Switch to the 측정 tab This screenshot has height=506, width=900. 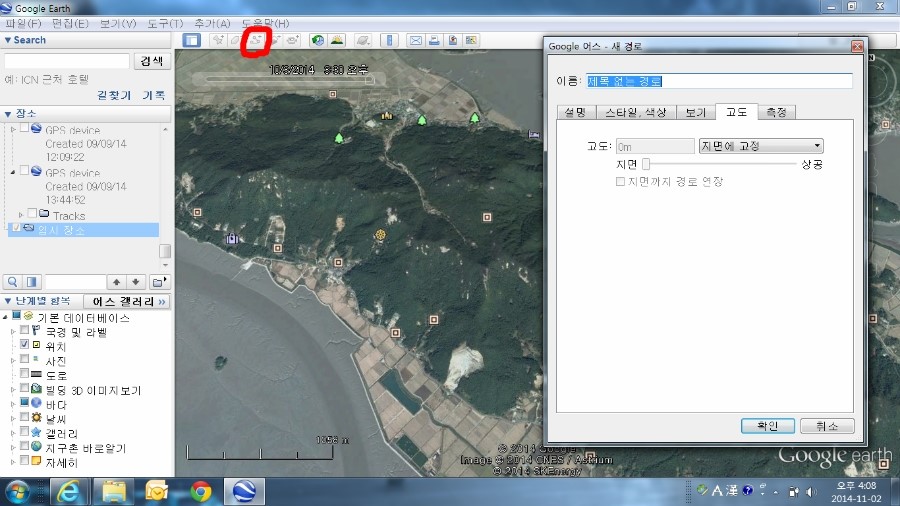pyautogui.click(x=776, y=112)
